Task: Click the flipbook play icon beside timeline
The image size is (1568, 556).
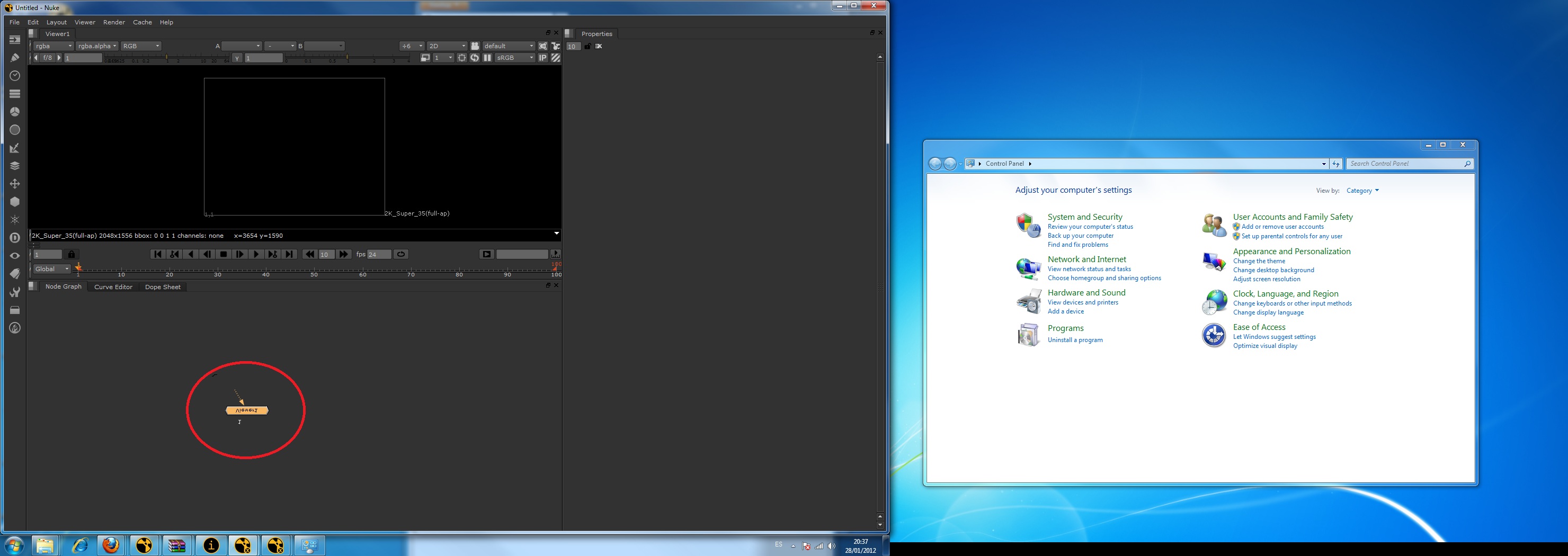Action: point(486,254)
